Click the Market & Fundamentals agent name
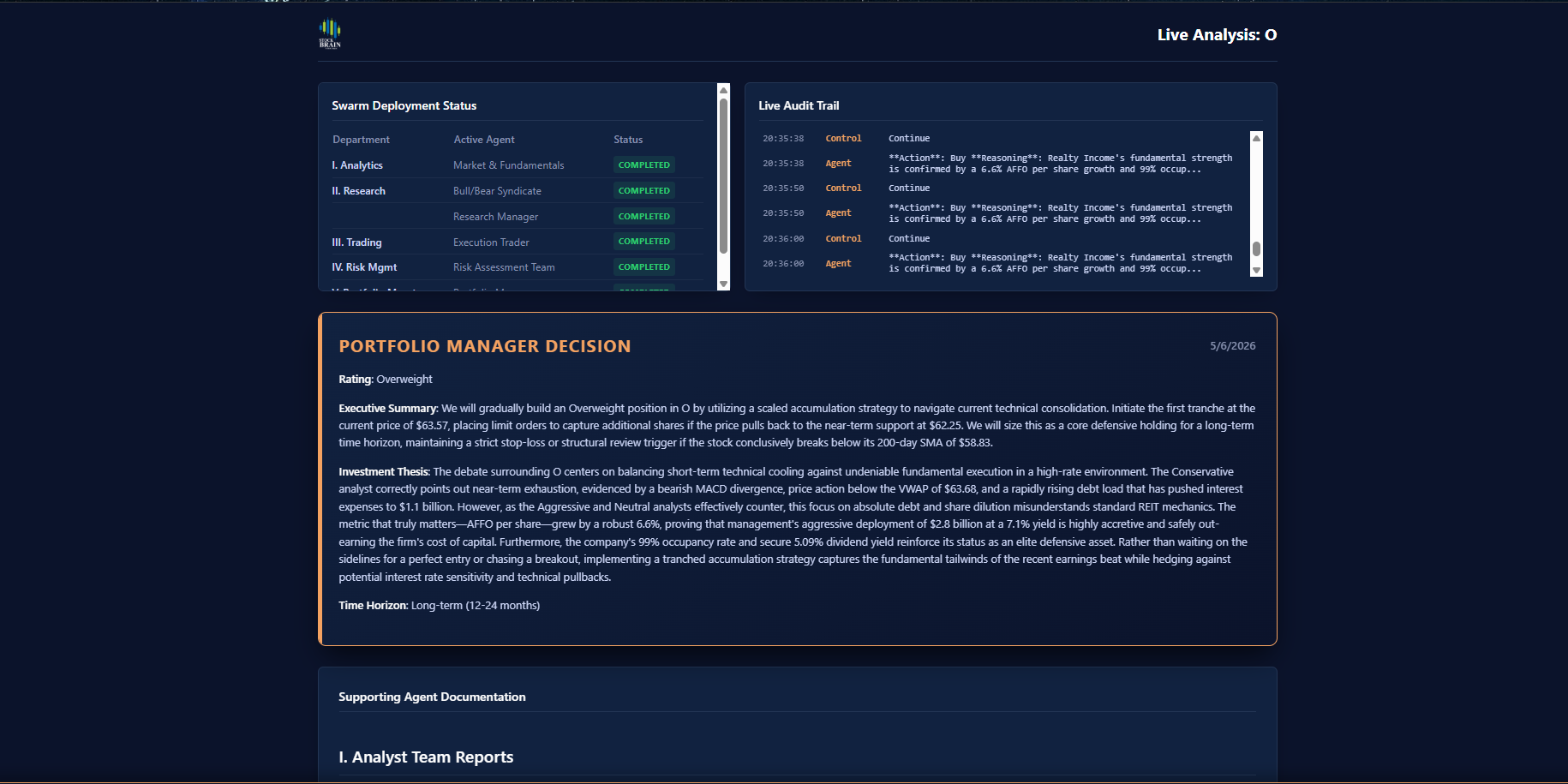The width and height of the screenshot is (1568, 784). [508, 165]
